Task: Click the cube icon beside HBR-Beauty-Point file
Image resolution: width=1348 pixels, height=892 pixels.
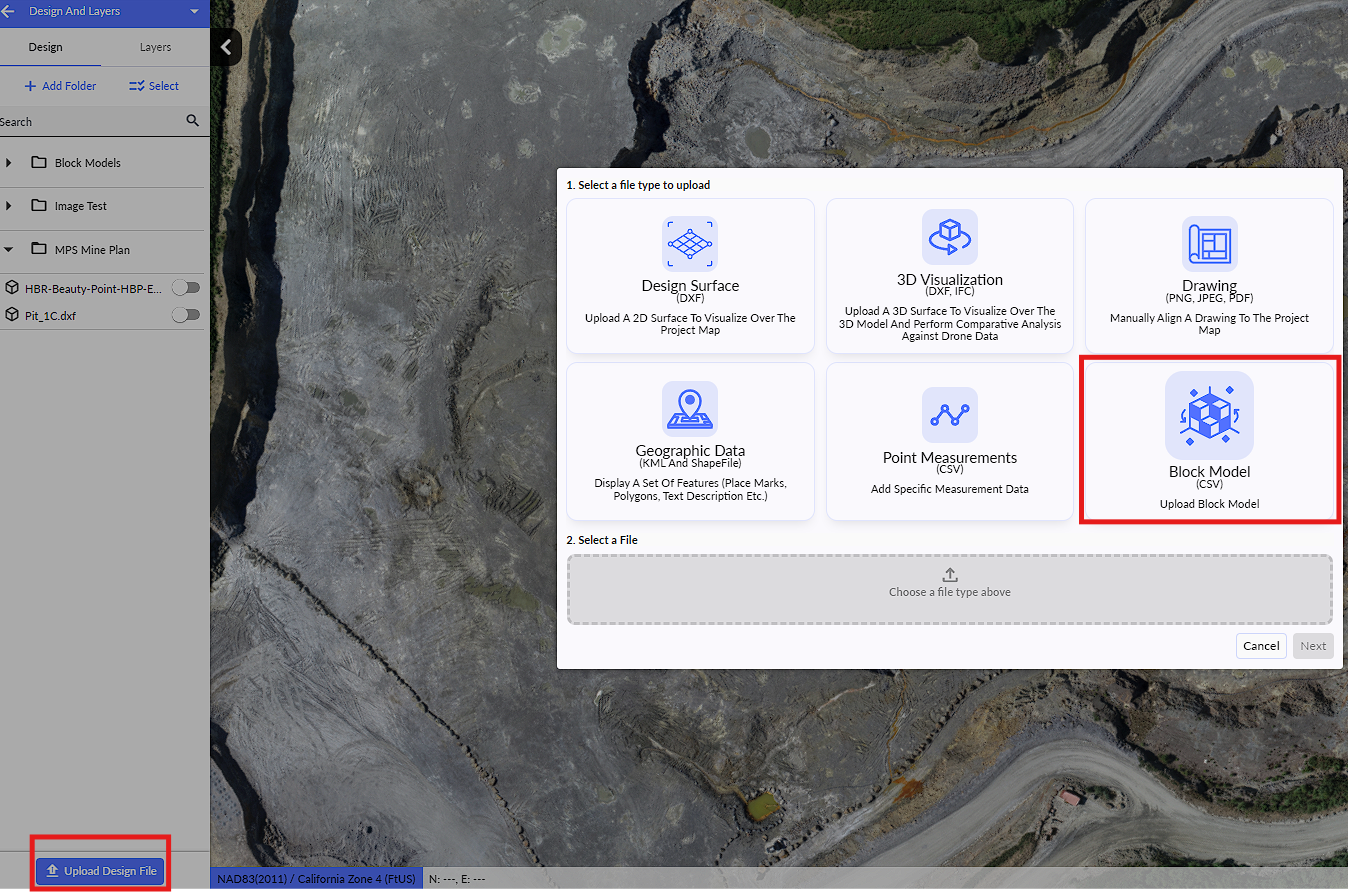Action: (12, 288)
